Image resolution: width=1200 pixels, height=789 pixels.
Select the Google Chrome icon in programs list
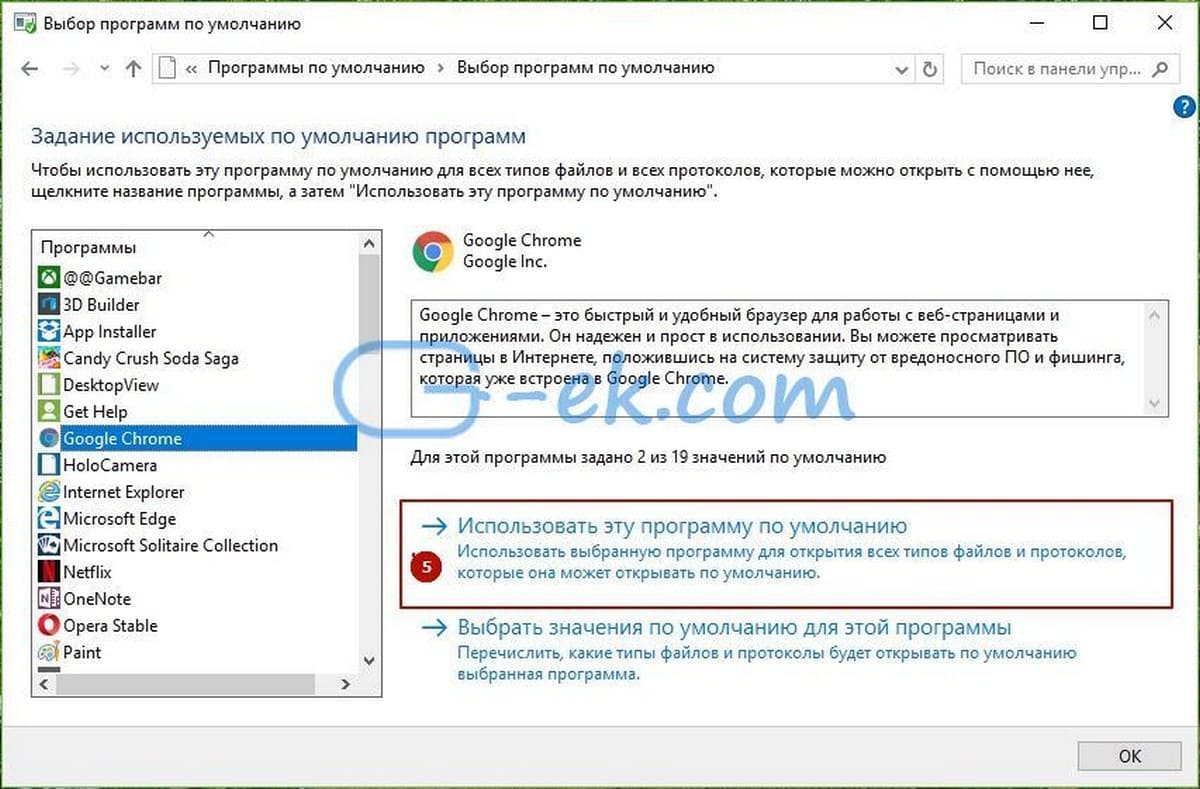tap(48, 438)
